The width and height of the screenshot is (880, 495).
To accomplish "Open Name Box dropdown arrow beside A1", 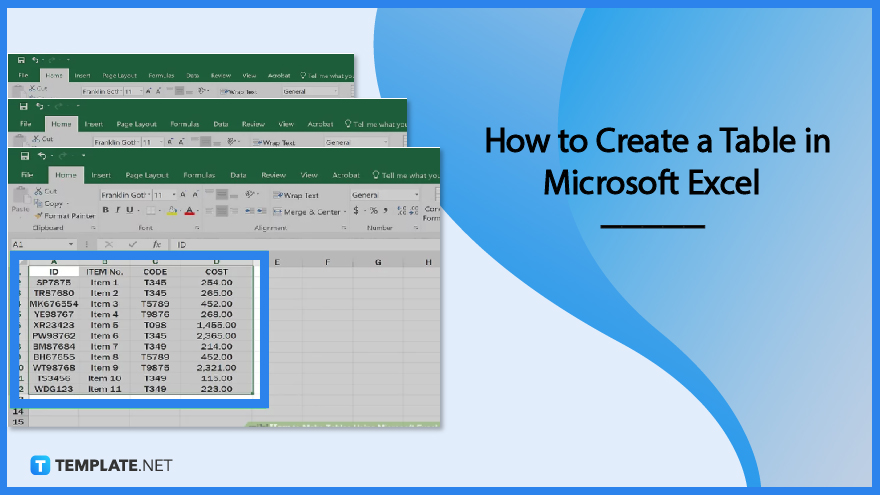I will coord(71,244).
